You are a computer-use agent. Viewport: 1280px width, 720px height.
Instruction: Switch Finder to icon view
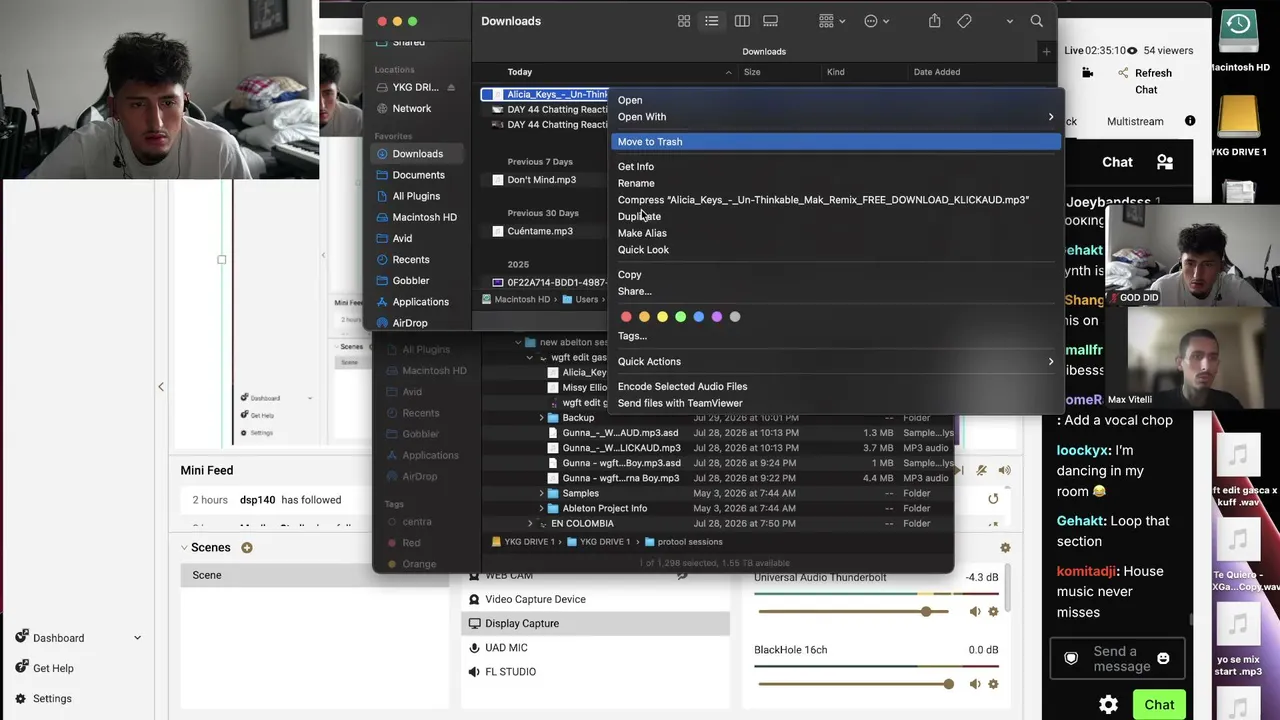[x=684, y=21]
